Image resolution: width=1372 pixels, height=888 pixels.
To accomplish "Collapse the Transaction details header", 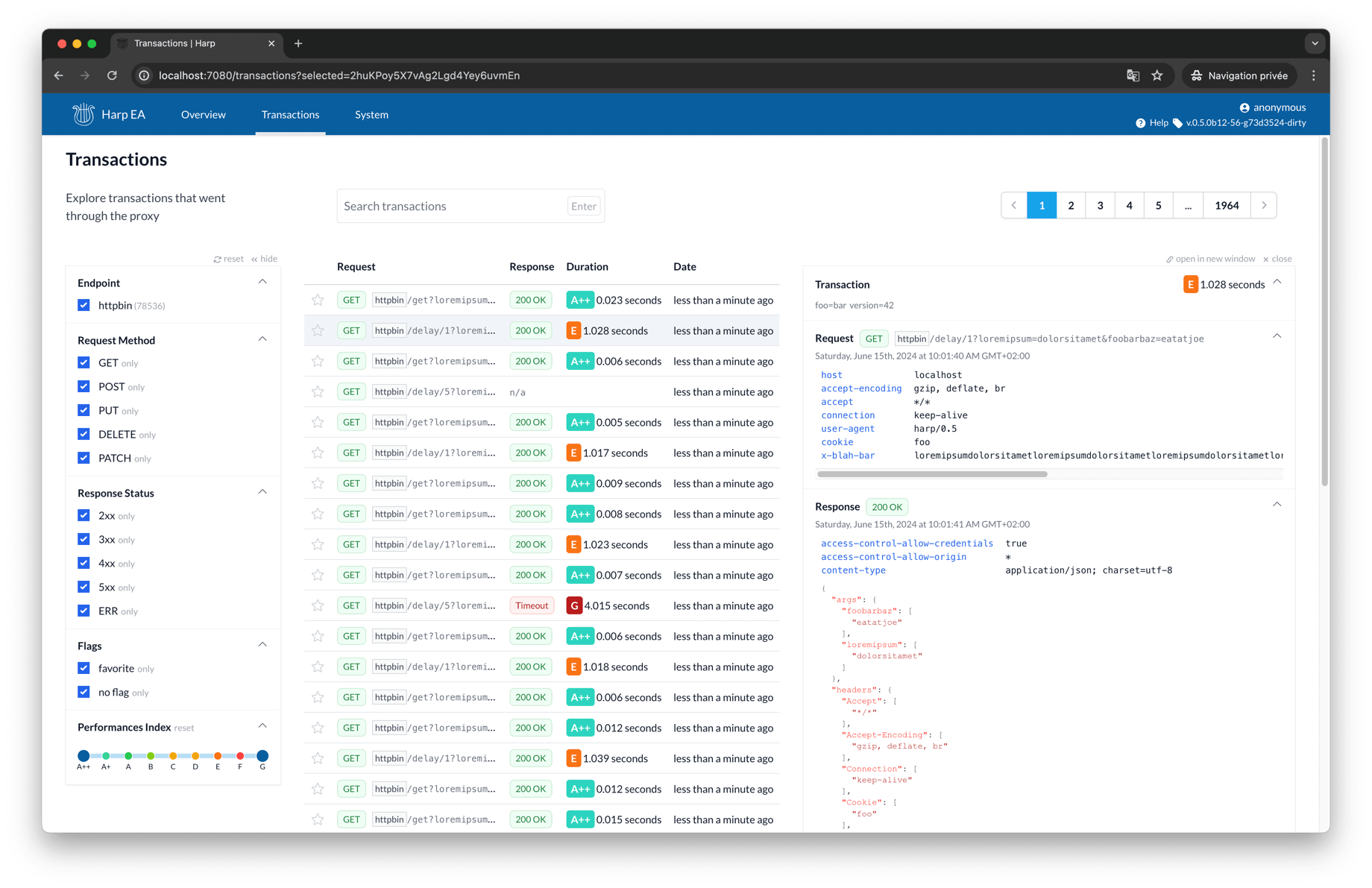I will 1277,283.
